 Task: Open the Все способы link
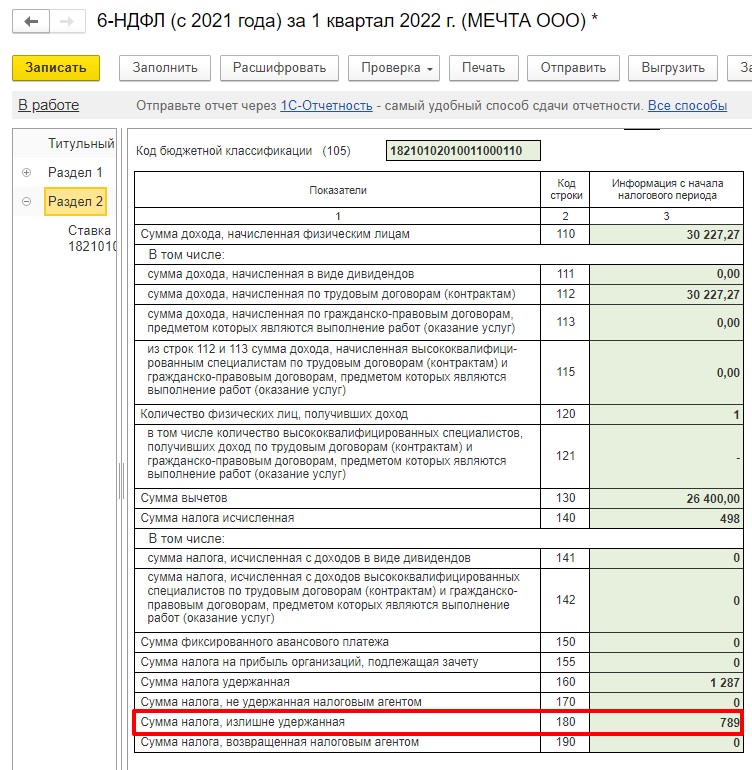[687, 106]
